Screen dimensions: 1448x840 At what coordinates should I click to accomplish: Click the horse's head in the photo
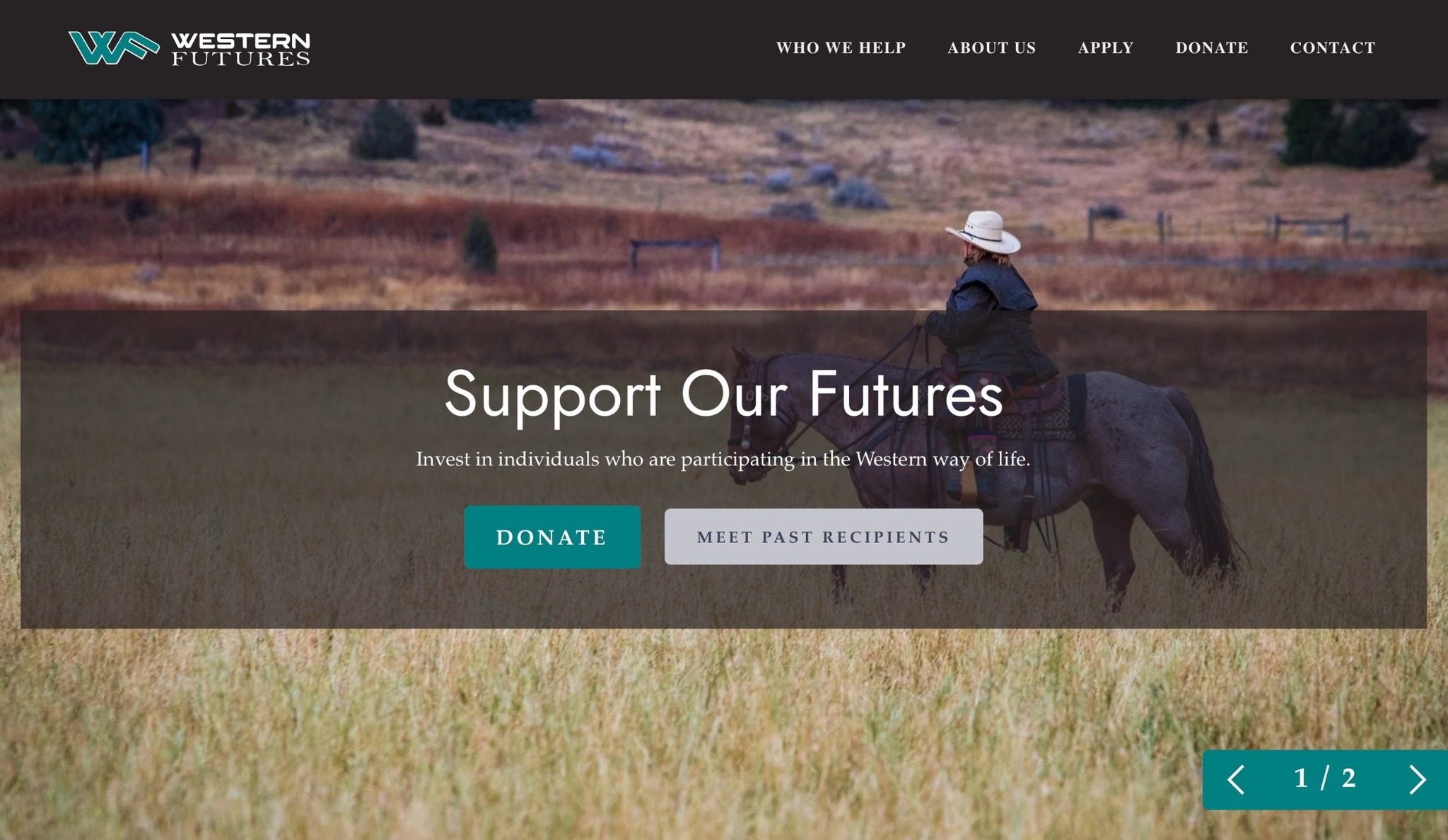(x=751, y=417)
